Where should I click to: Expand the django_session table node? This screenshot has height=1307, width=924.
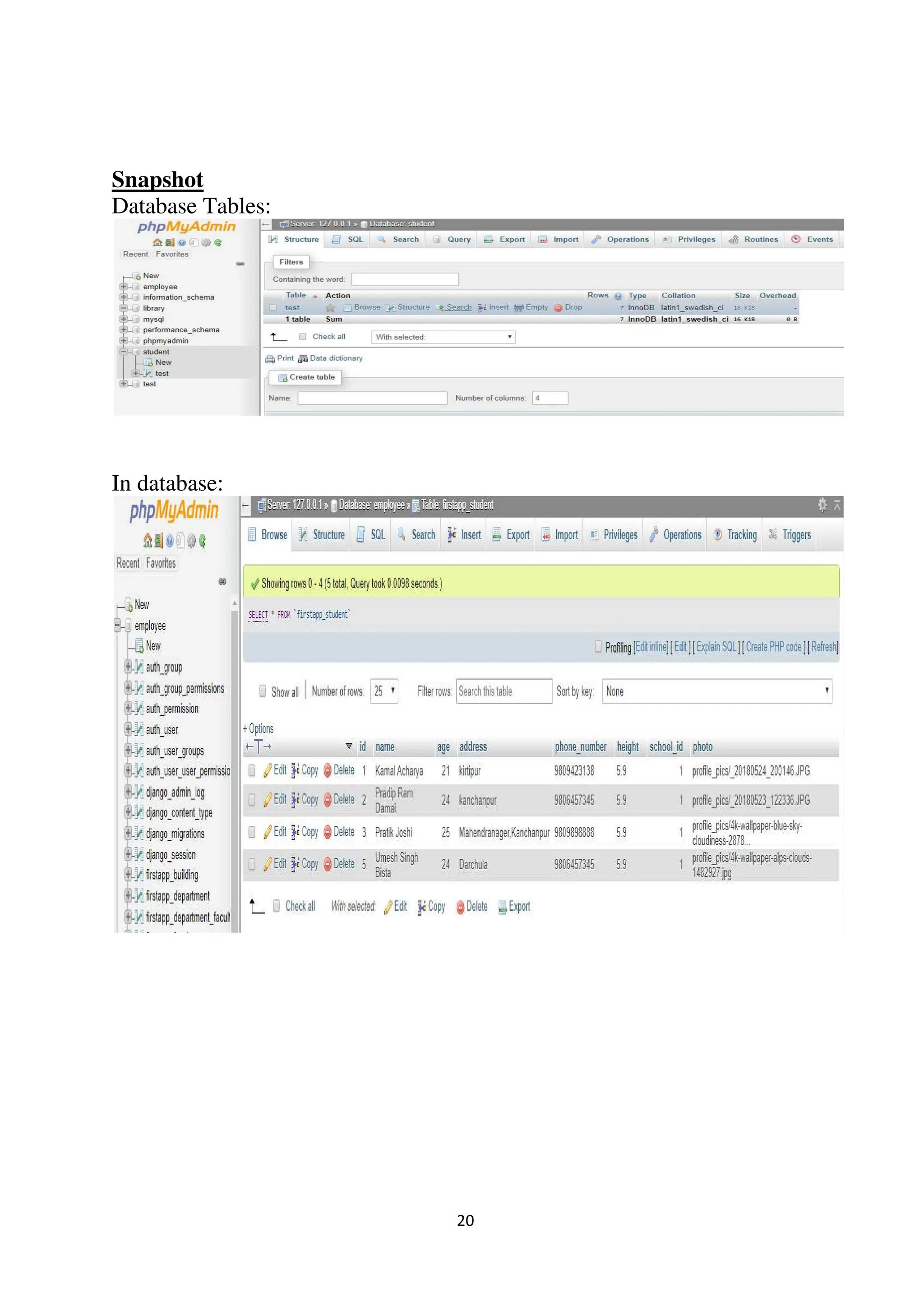coord(128,854)
